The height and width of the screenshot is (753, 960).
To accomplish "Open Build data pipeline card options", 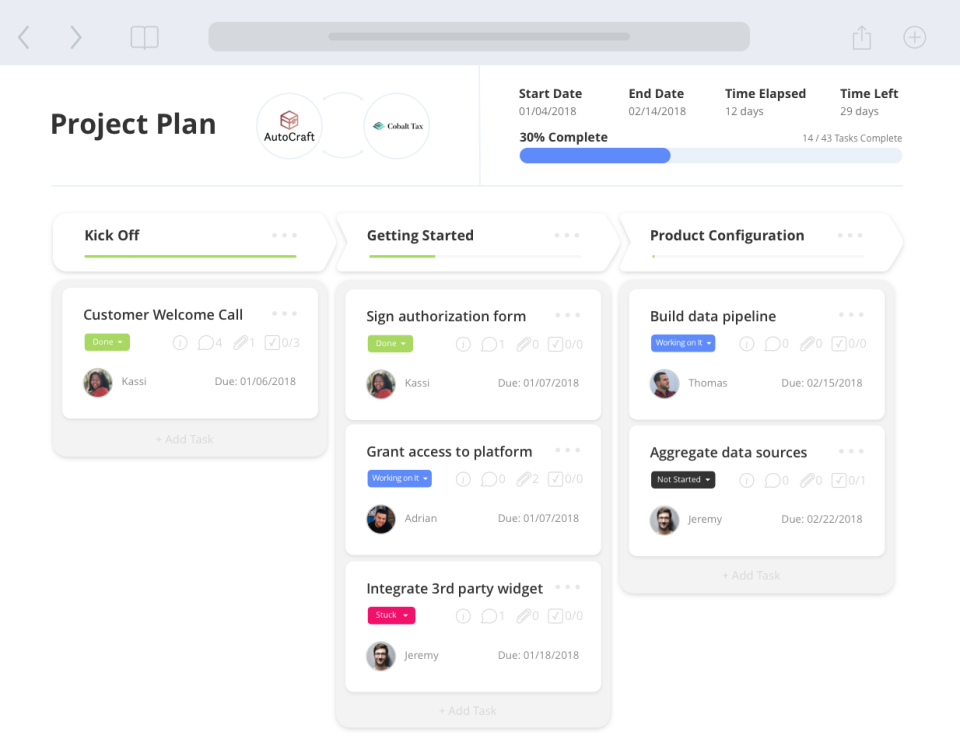I will click(x=852, y=315).
